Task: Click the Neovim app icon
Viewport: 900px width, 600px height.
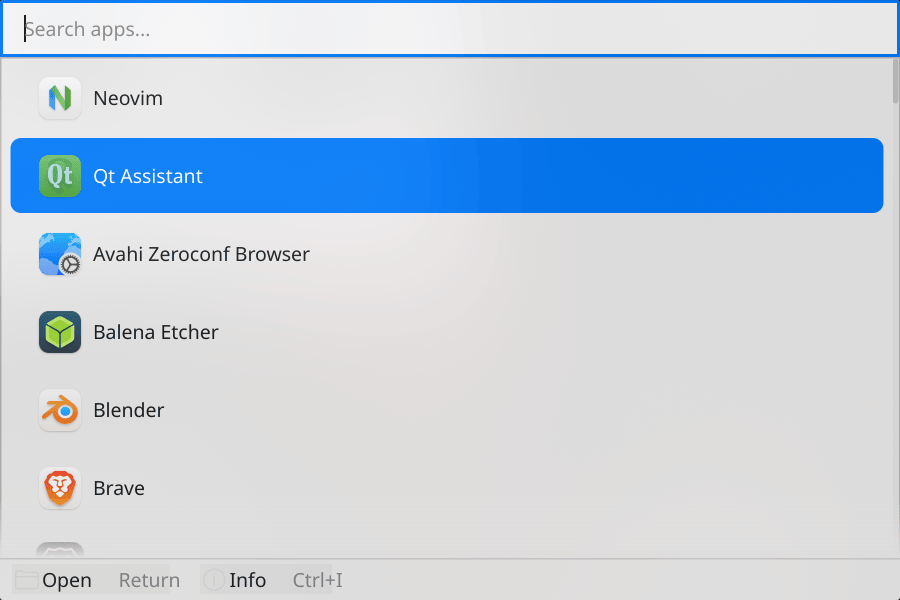Action: 60,98
